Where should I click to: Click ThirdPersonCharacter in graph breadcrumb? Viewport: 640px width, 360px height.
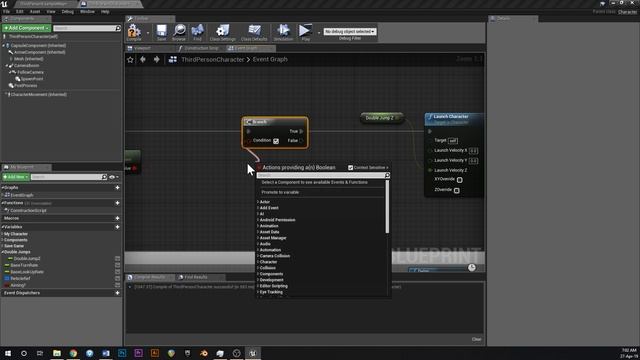coord(213,60)
